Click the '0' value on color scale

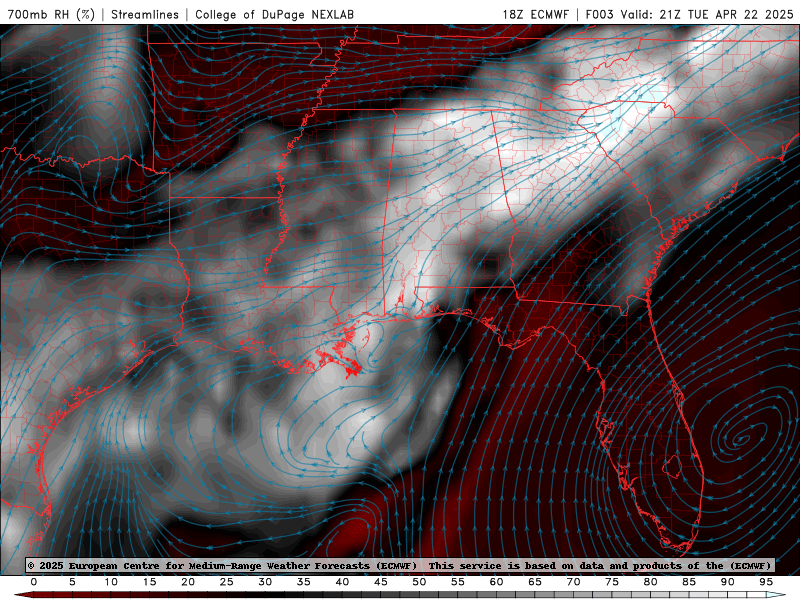tap(34, 582)
